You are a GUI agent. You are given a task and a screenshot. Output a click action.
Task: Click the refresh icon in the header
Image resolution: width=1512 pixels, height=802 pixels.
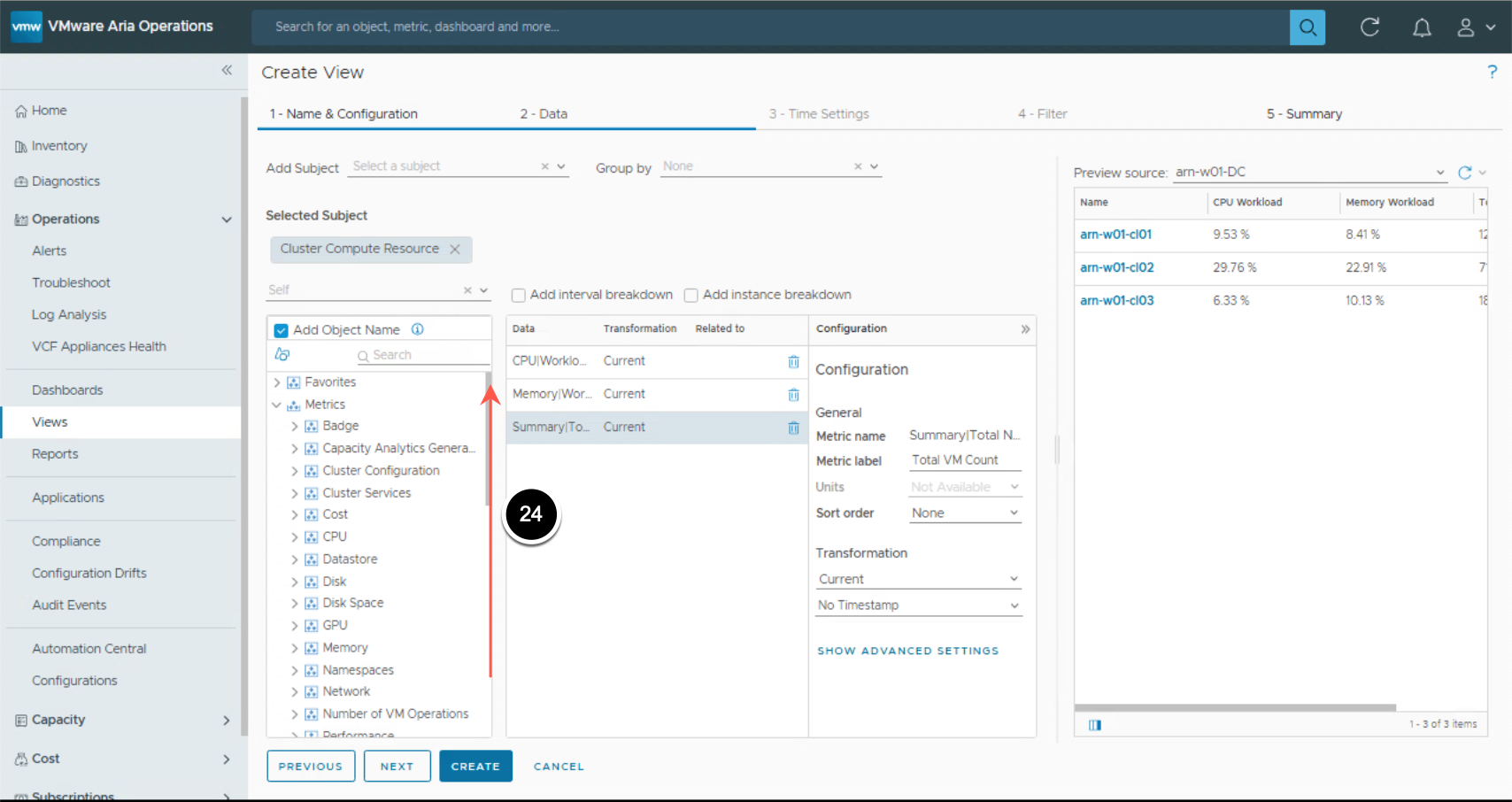1369,27
